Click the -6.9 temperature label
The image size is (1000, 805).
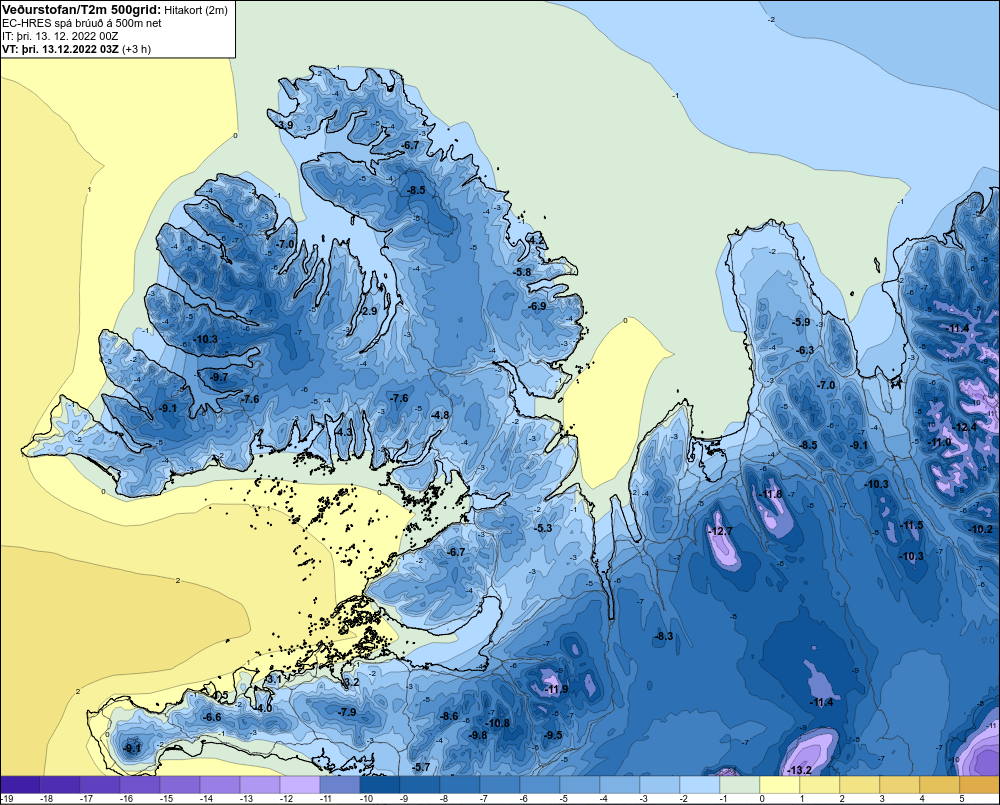[x=537, y=306]
